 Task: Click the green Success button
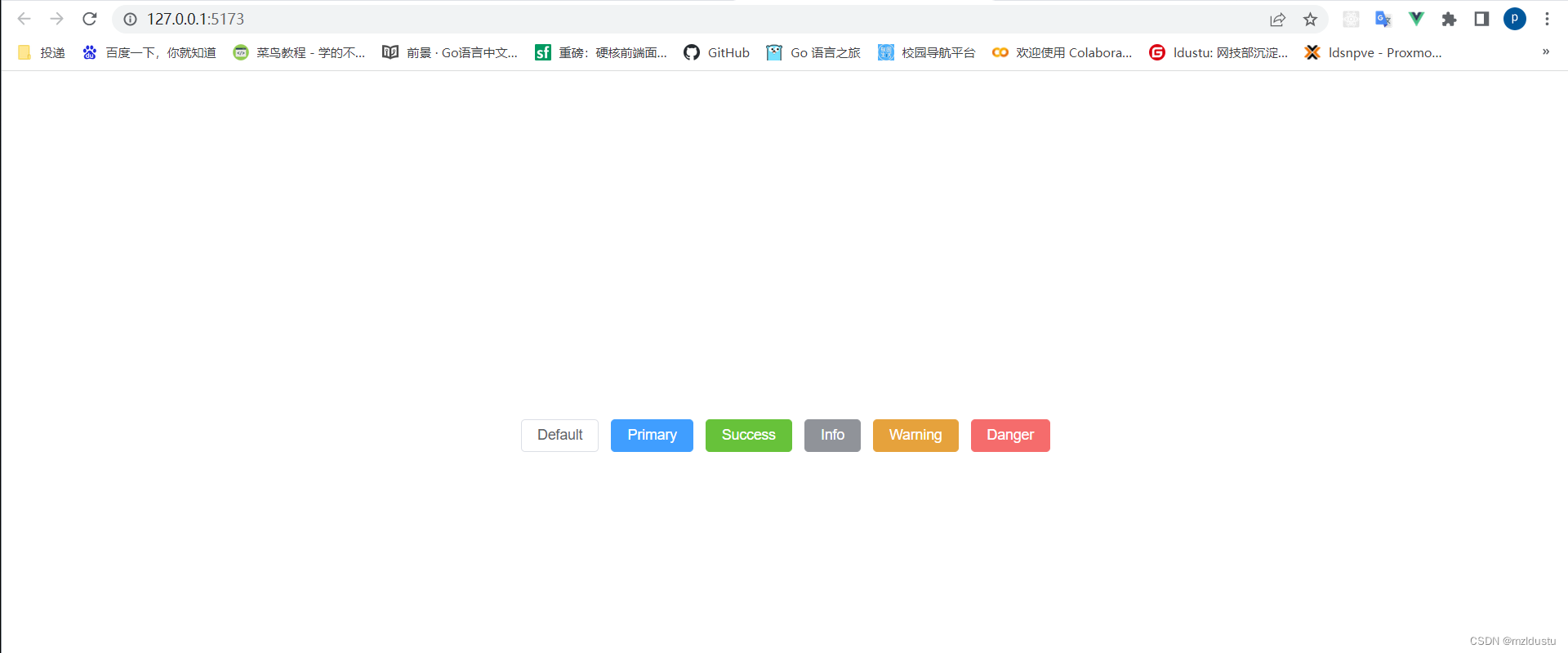tap(748, 436)
